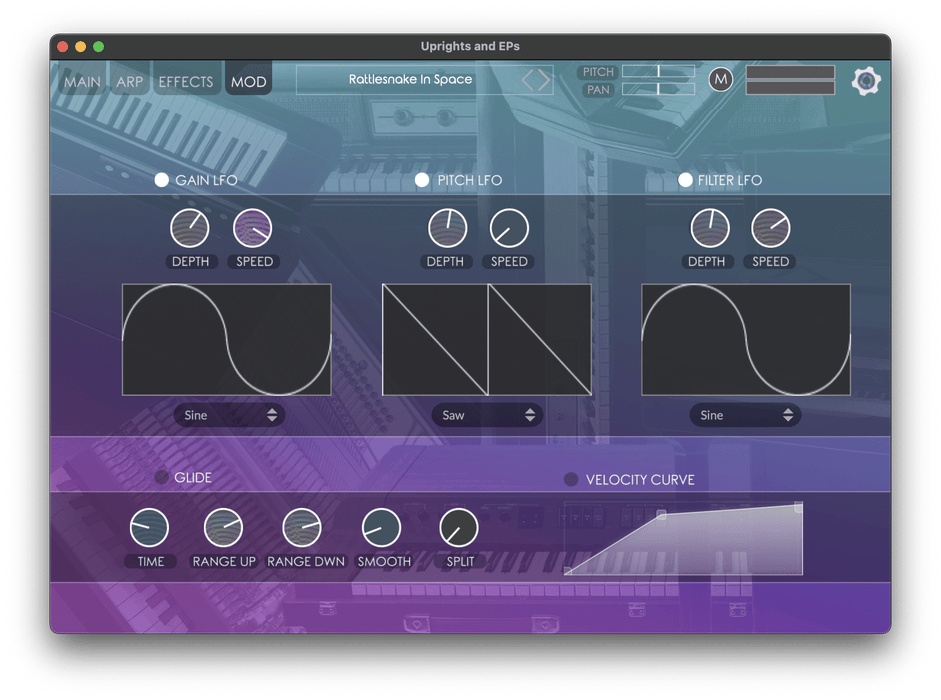Toggle the Pitch LFO switch
This screenshot has height=700, width=941.
tap(423, 180)
